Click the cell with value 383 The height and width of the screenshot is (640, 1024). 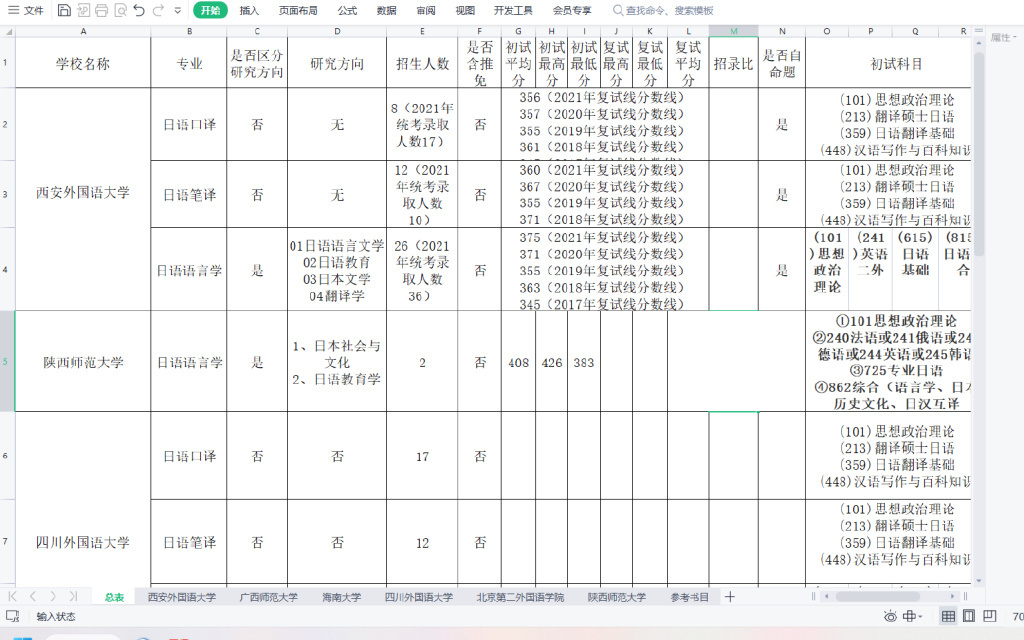(584, 362)
